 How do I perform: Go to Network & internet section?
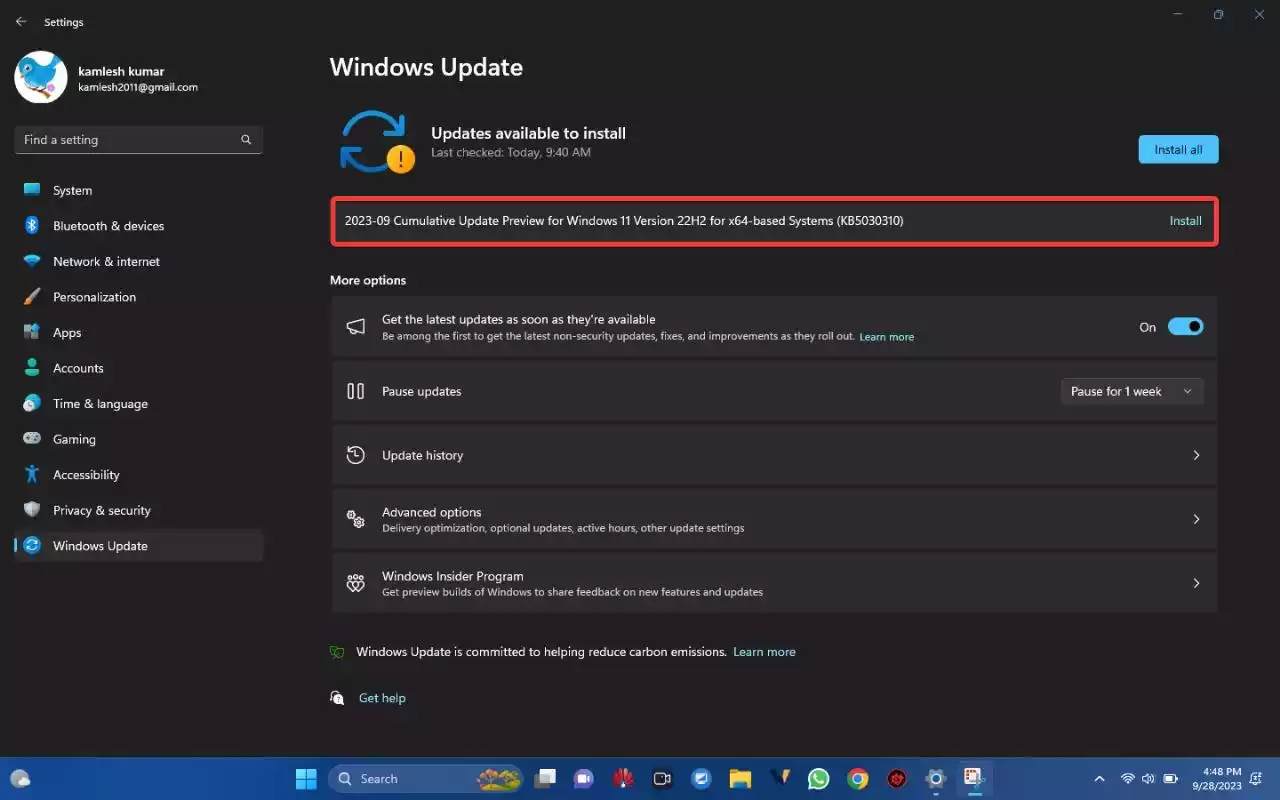(106, 262)
